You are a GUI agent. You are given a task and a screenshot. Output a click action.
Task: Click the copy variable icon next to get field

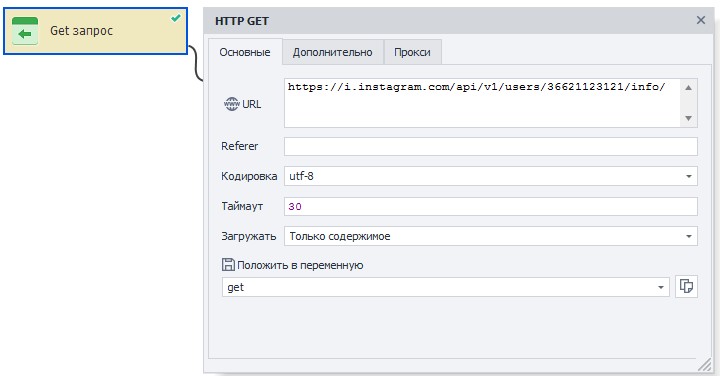686,286
